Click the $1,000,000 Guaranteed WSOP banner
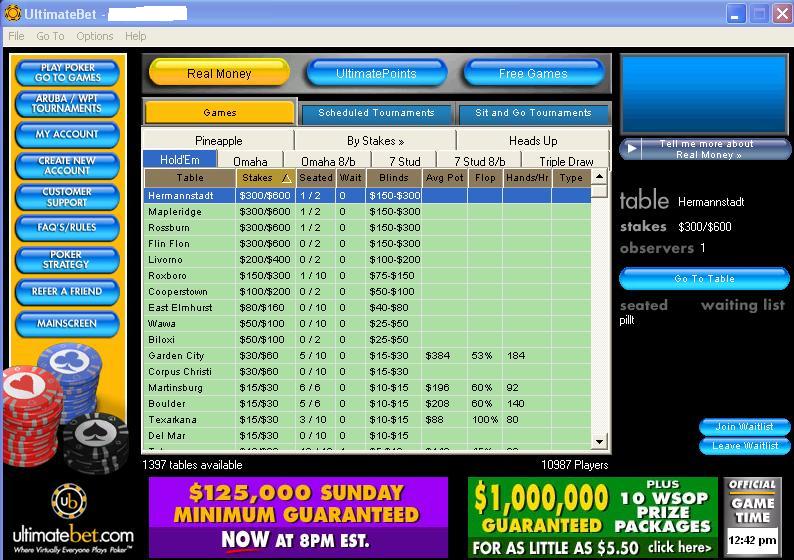 (593, 517)
